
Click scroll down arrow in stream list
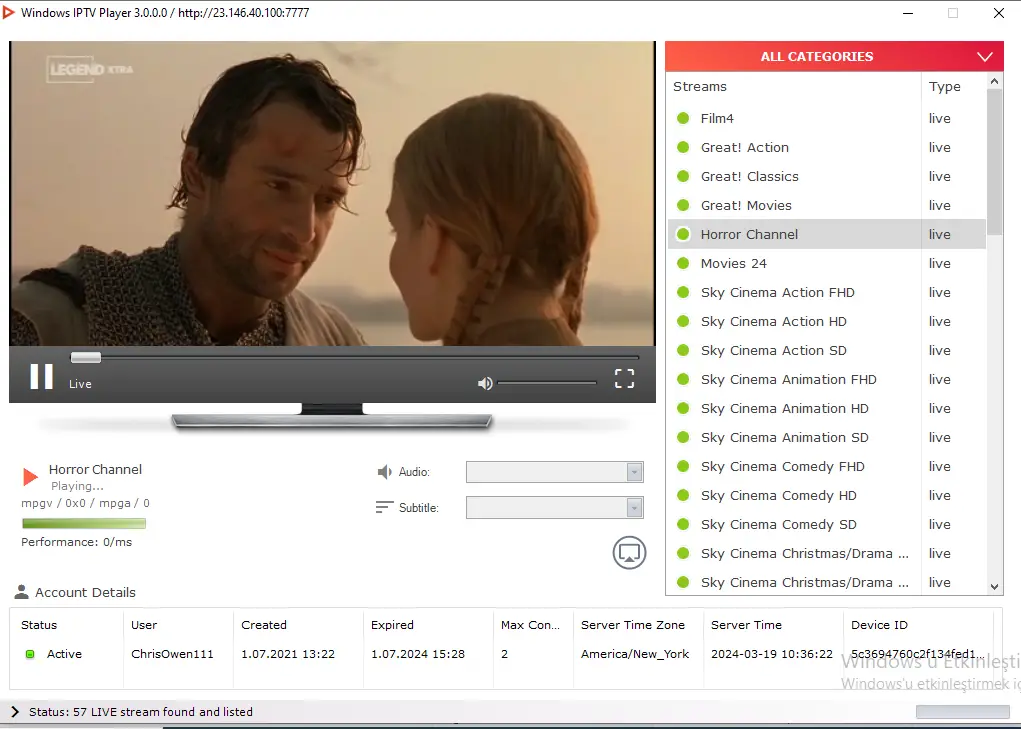[994, 586]
